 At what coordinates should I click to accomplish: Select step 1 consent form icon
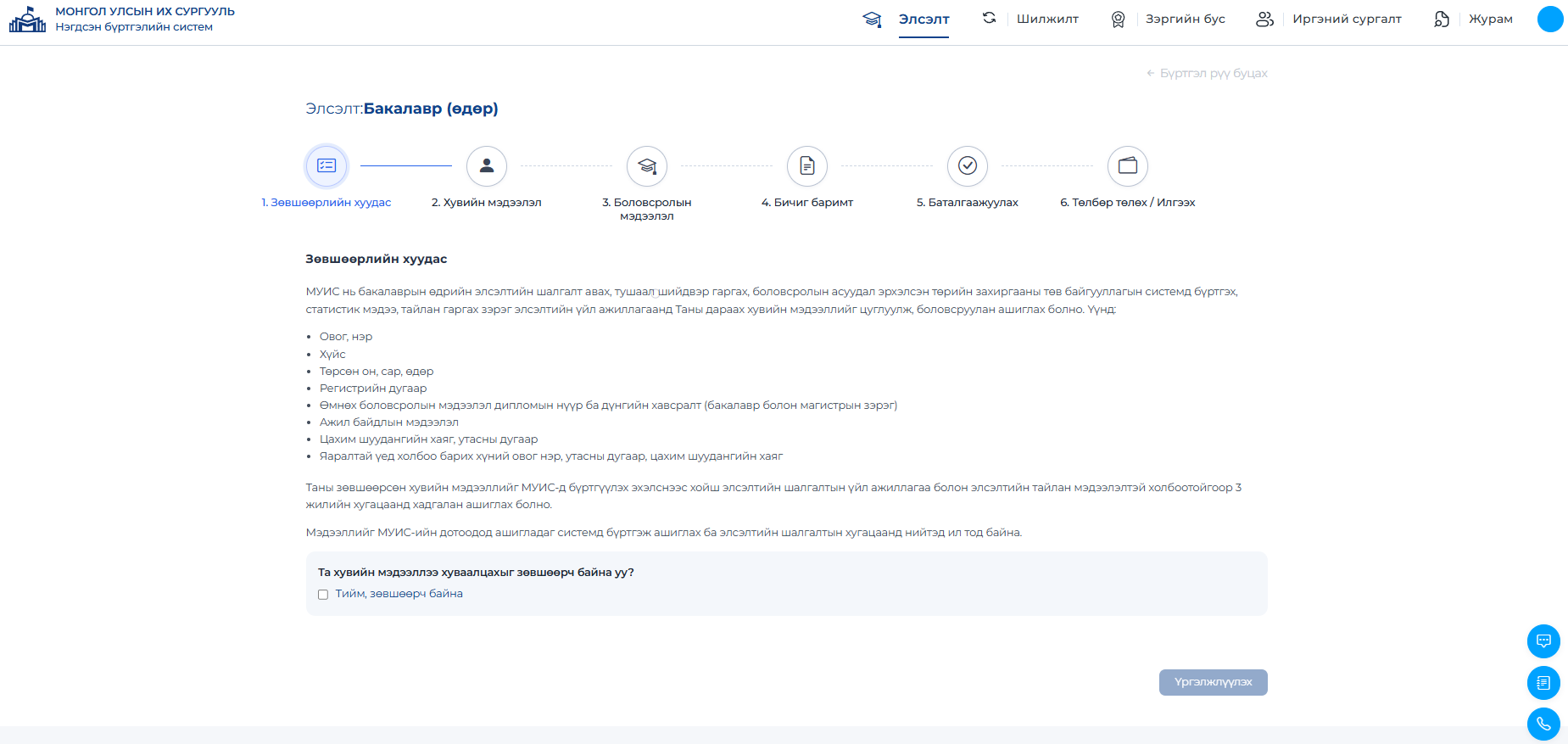click(326, 165)
